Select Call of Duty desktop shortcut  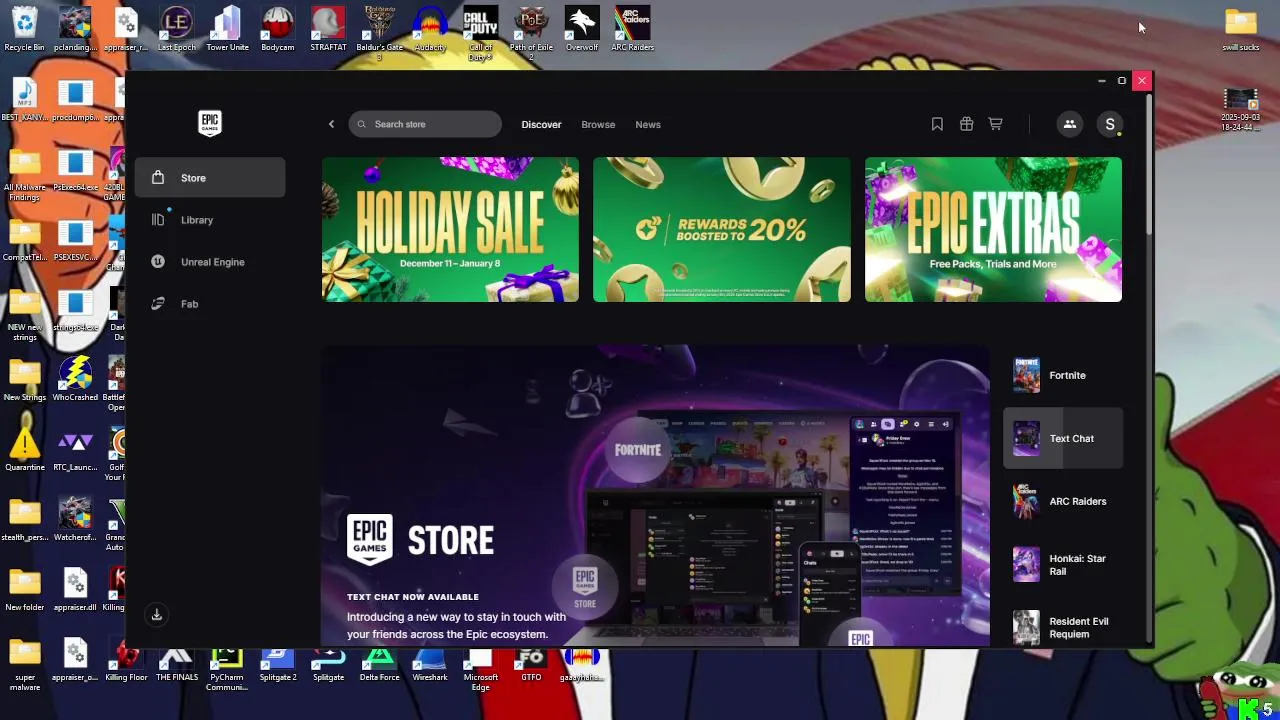pos(480,32)
